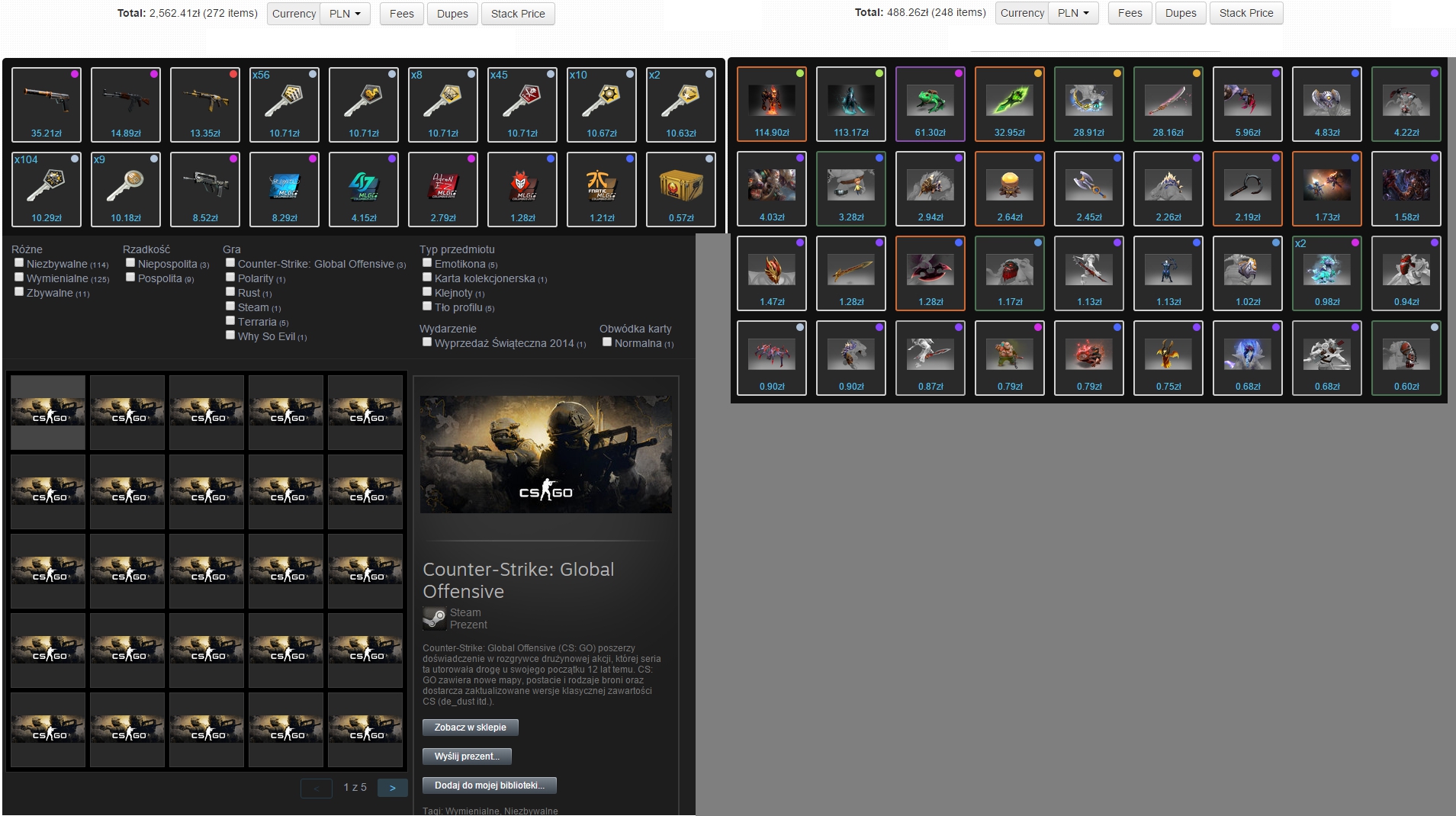
Task: Click the left Stack Price button
Action: coord(518,14)
